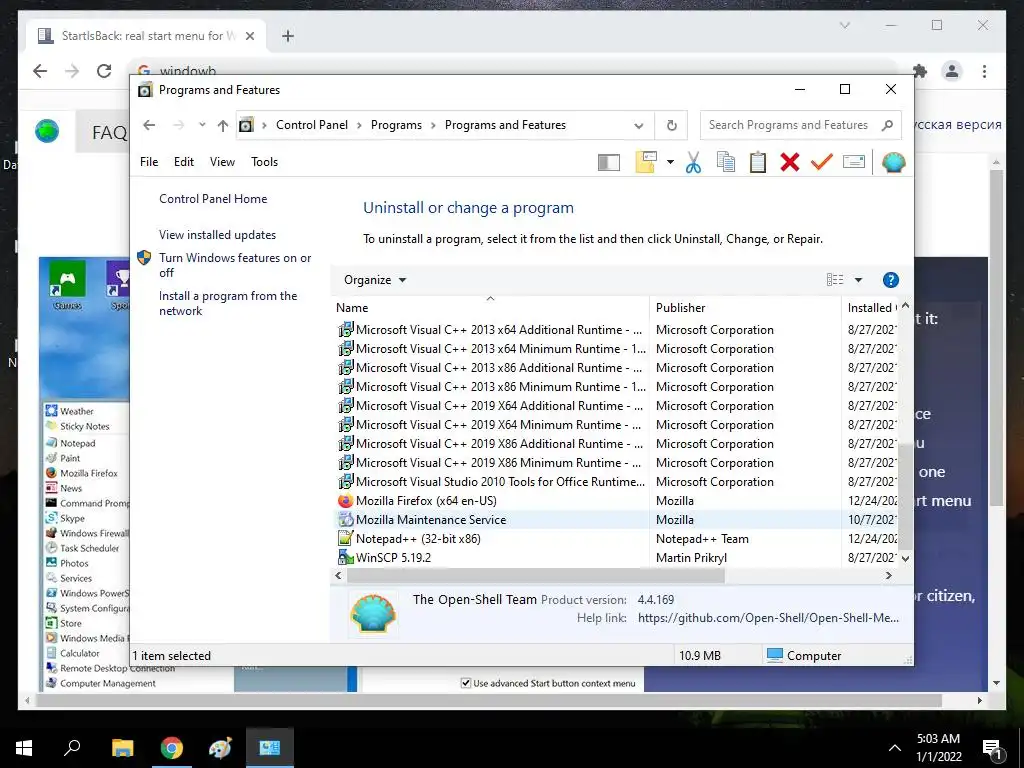This screenshot has width=1024, height=768.
Task: Click the Refresh button in address bar
Action: (671, 125)
